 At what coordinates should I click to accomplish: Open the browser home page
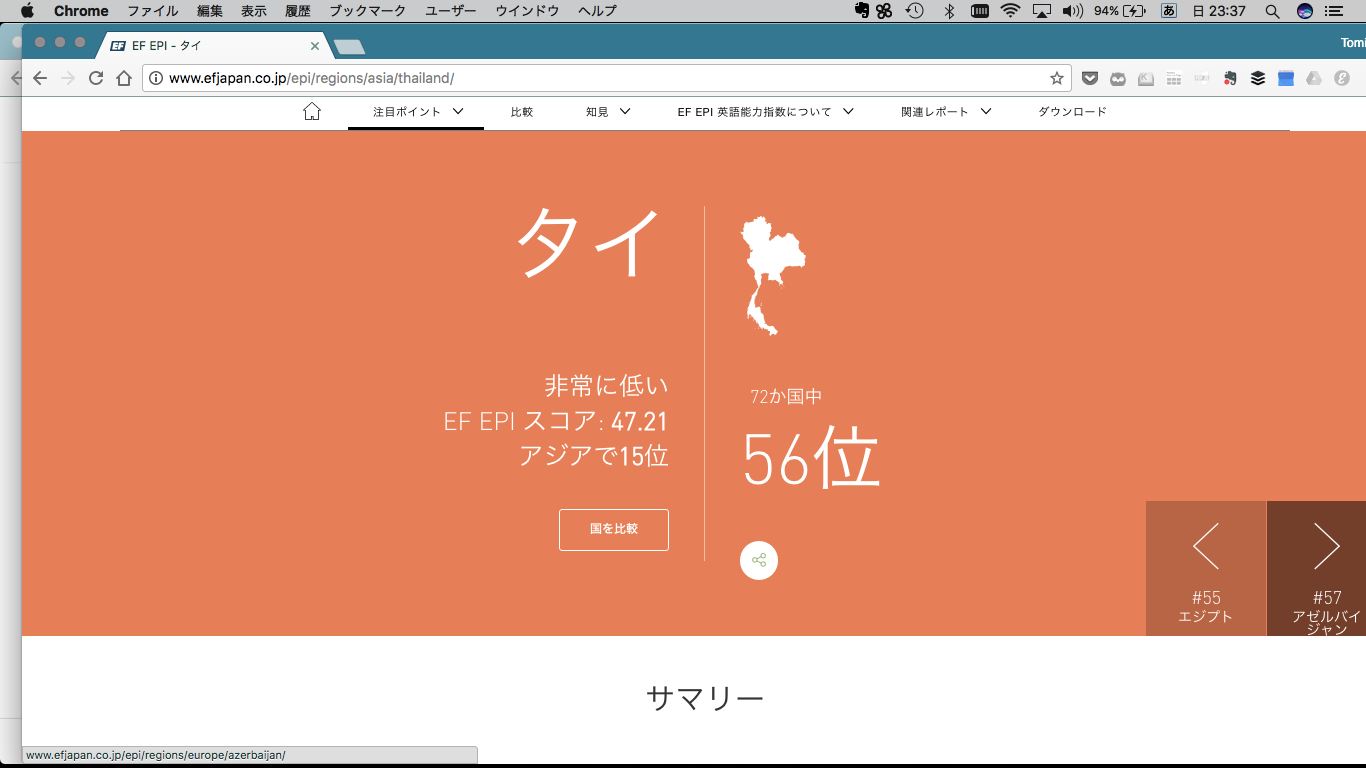pyautogui.click(x=124, y=78)
